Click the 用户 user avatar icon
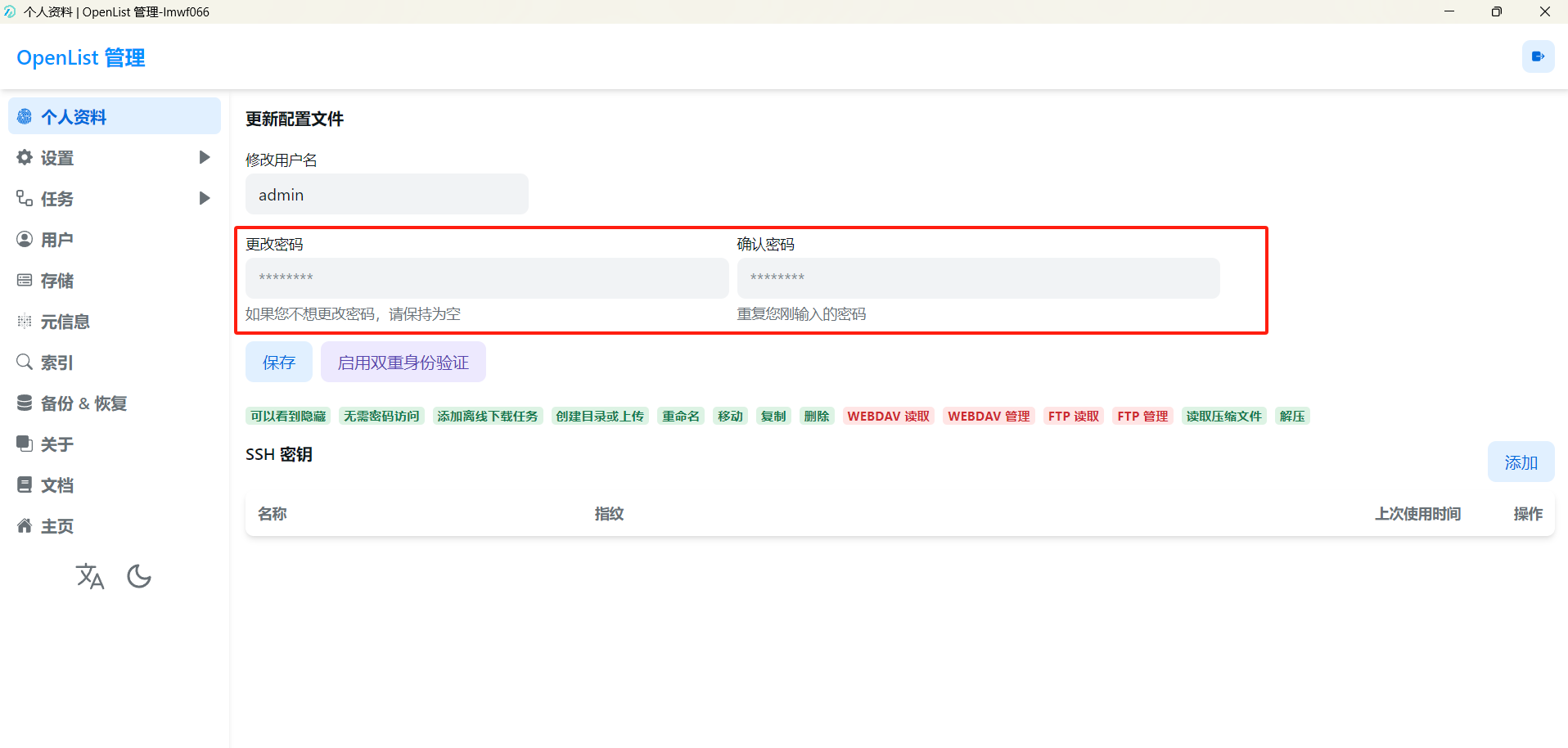The width and height of the screenshot is (1568, 748). [25, 239]
